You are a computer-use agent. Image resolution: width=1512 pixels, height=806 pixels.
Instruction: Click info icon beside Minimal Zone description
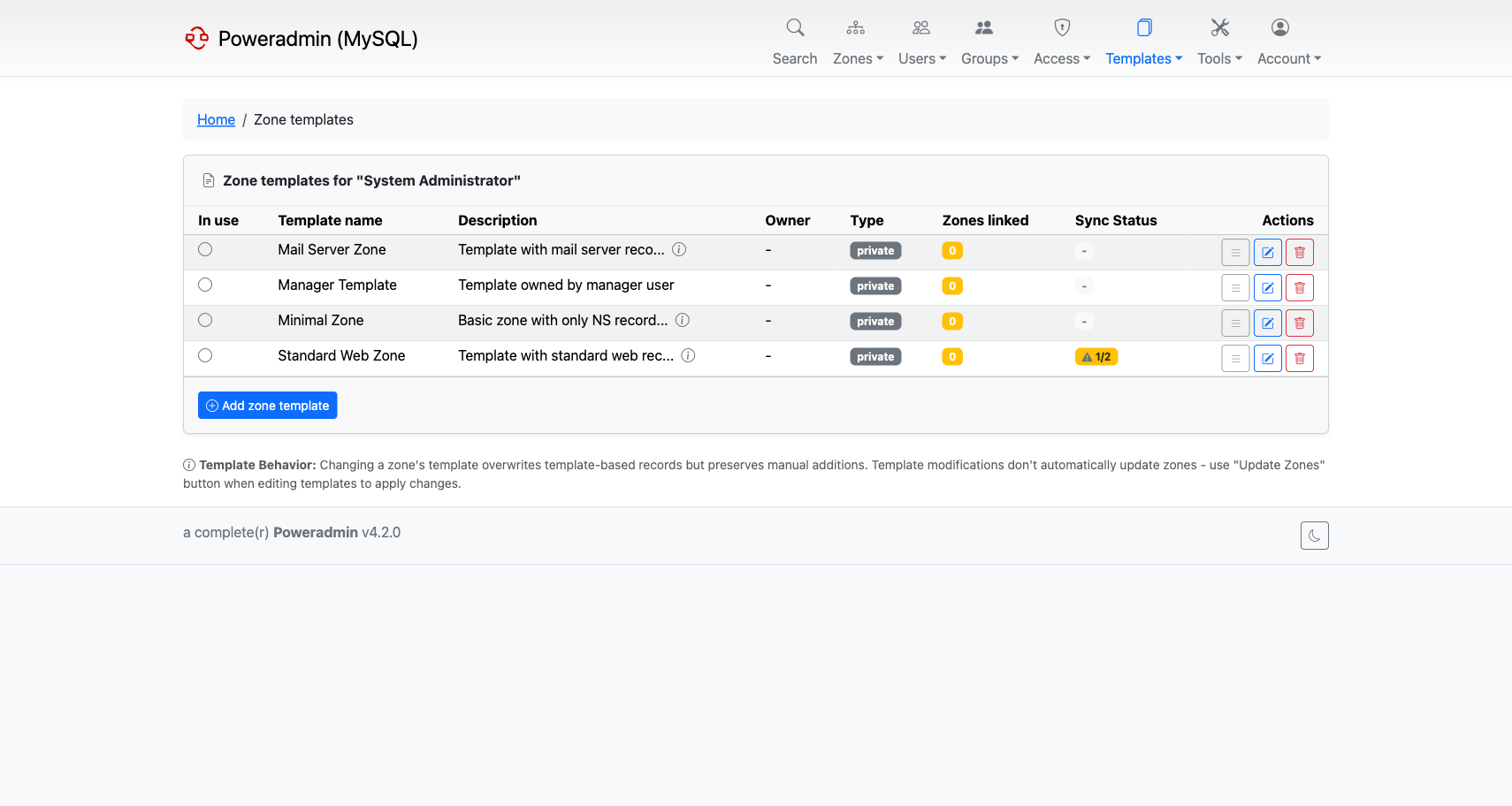click(x=683, y=321)
